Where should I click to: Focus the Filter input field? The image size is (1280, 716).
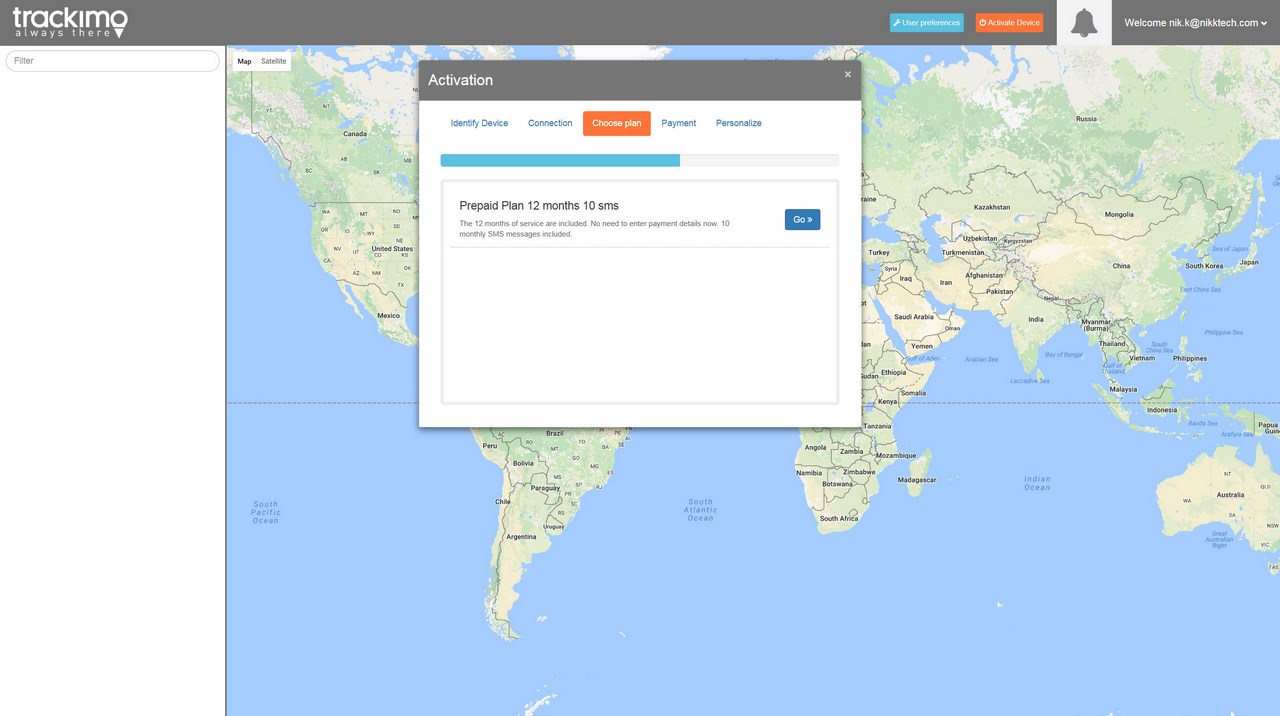(x=113, y=61)
